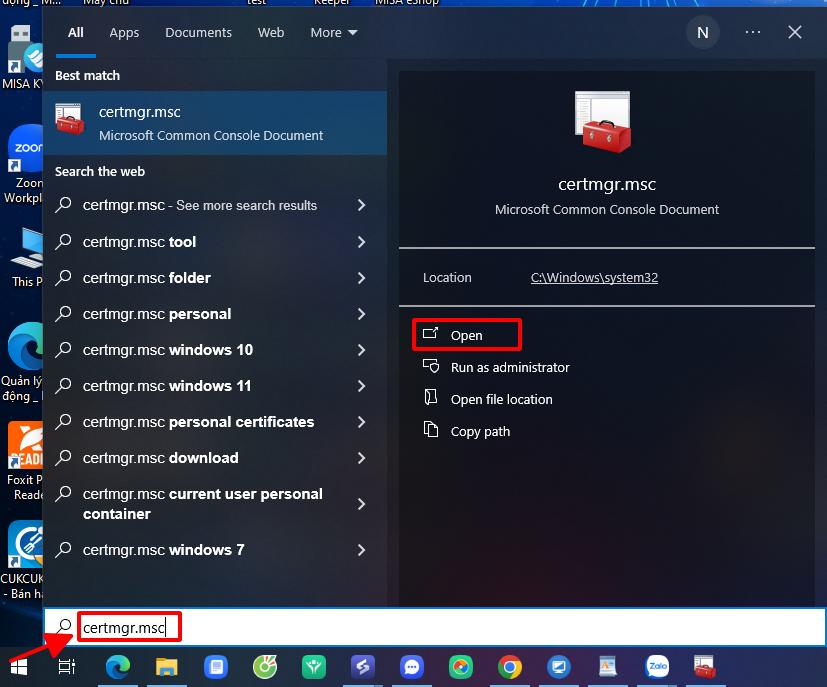Viewport: 827px width, 687px height.
Task: Switch to the Apps tab
Action: (124, 33)
